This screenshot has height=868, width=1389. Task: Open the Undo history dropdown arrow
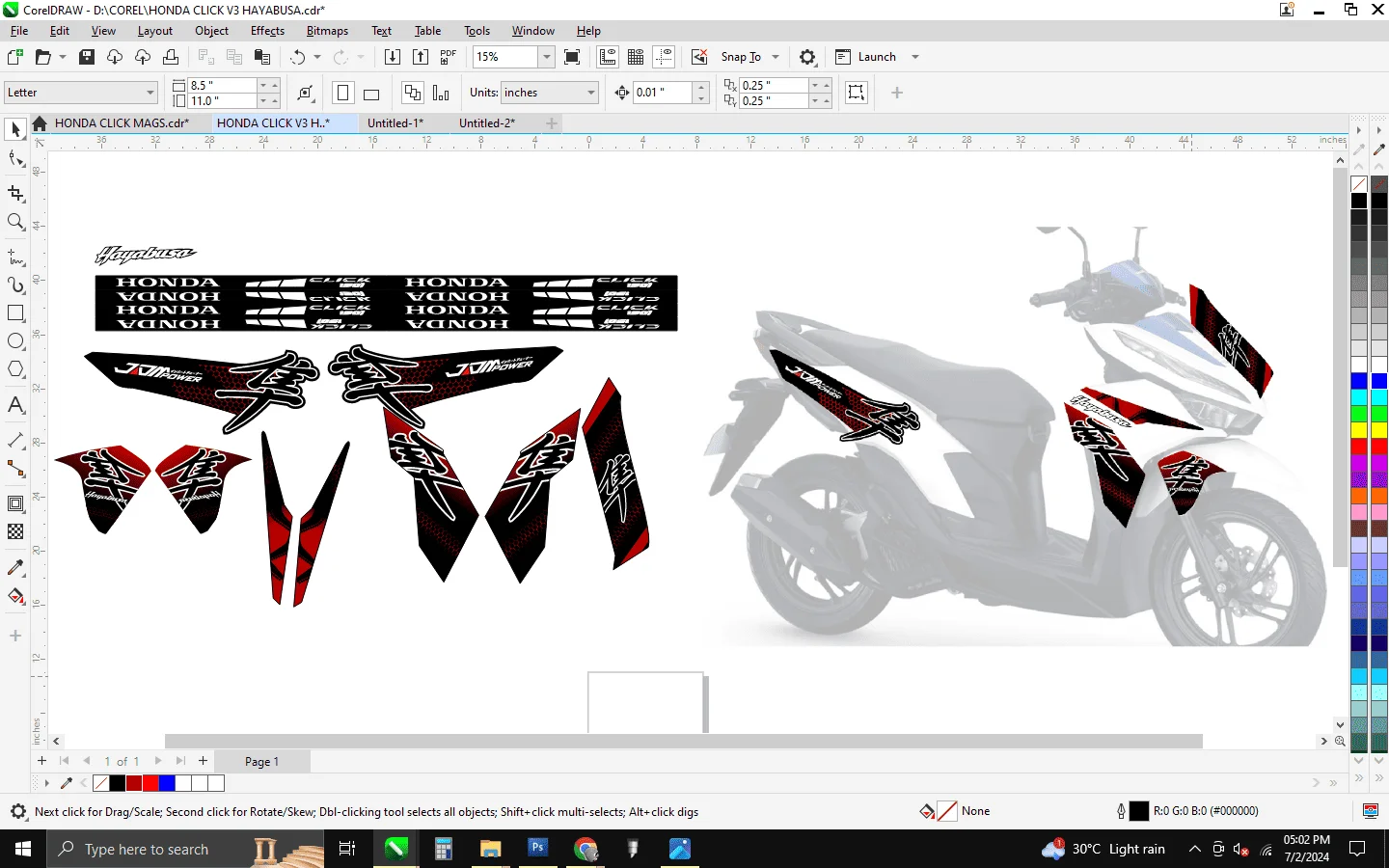pos(317,57)
